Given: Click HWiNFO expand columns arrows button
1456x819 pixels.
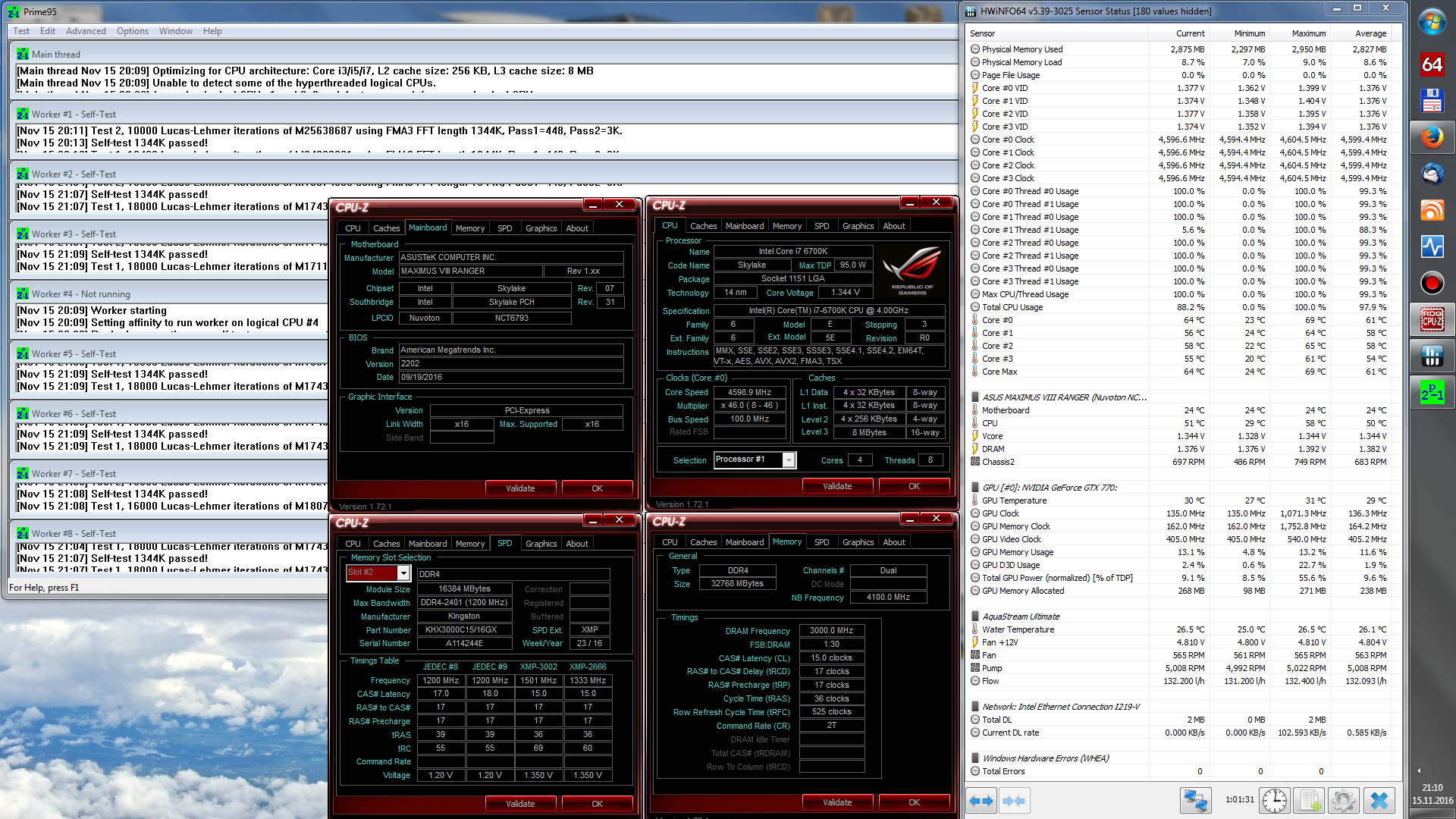Looking at the screenshot, I should coord(981,801).
